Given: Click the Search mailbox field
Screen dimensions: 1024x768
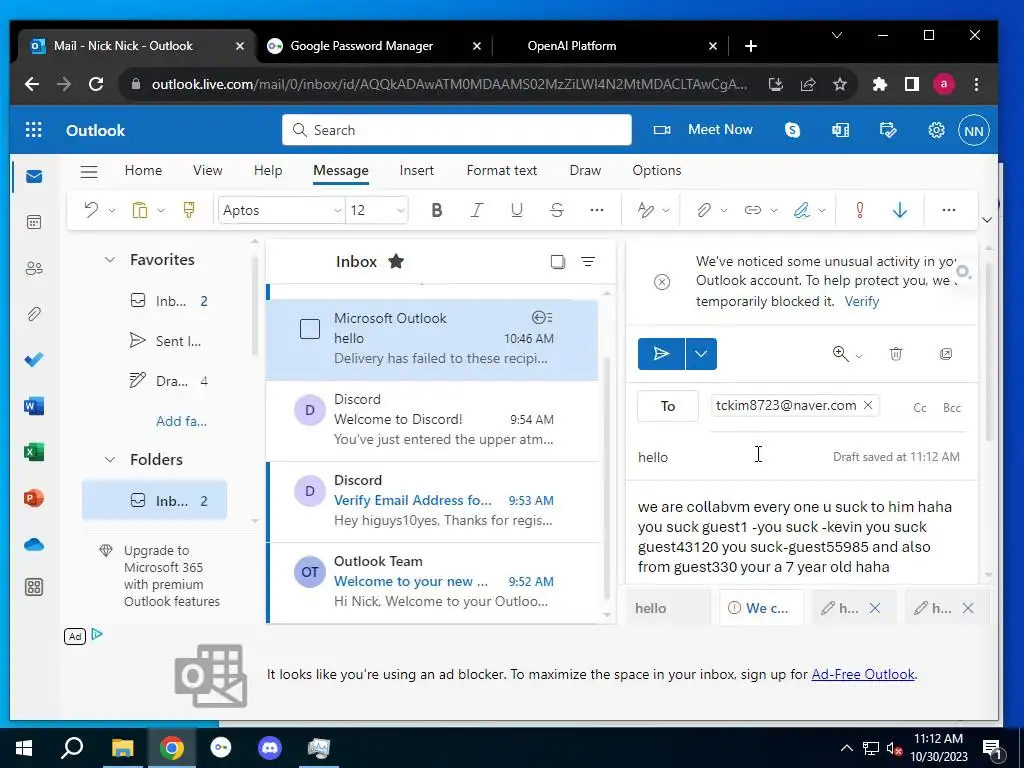Looking at the screenshot, I should point(456,130).
